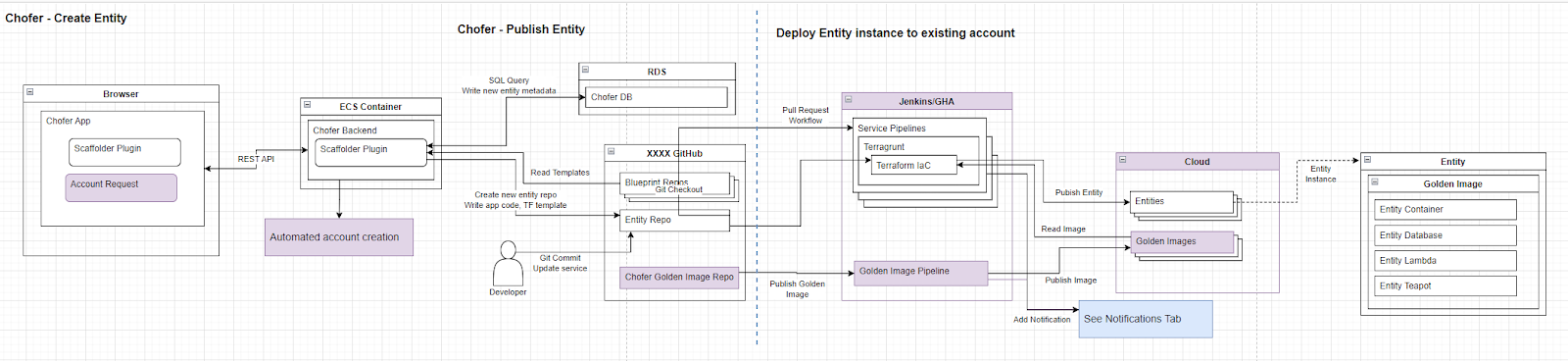This screenshot has height=361, width=1568.
Task: Collapse the Browser container
Action: pyautogui.click(x=29, y=92)
